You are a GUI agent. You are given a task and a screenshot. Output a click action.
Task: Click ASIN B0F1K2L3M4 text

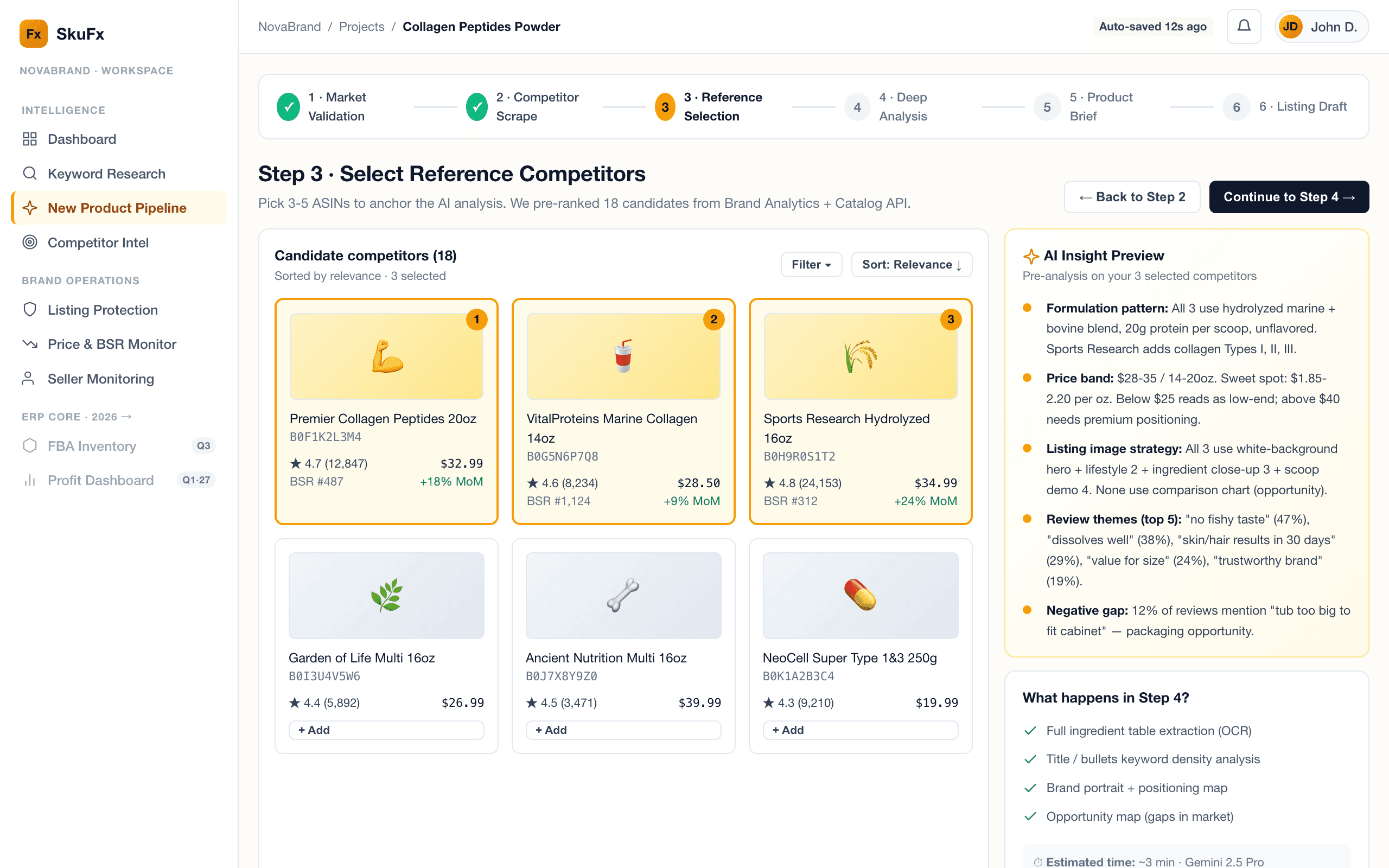click(x=326, y=437)
